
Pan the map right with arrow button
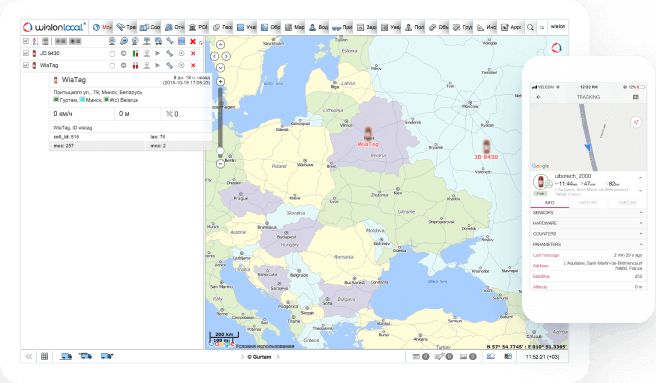coord(226,56)
